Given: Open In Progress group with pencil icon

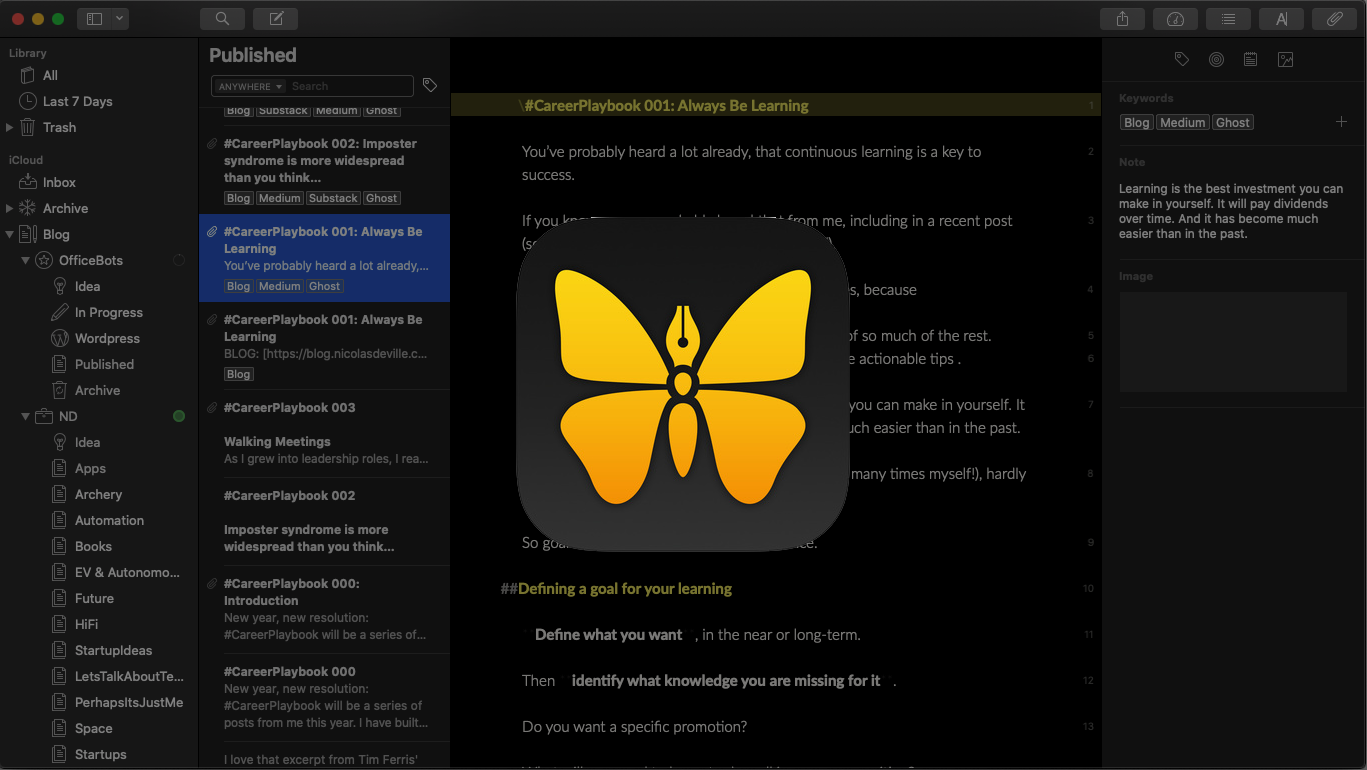Looking at the screenshot, I should click(108, 312).
